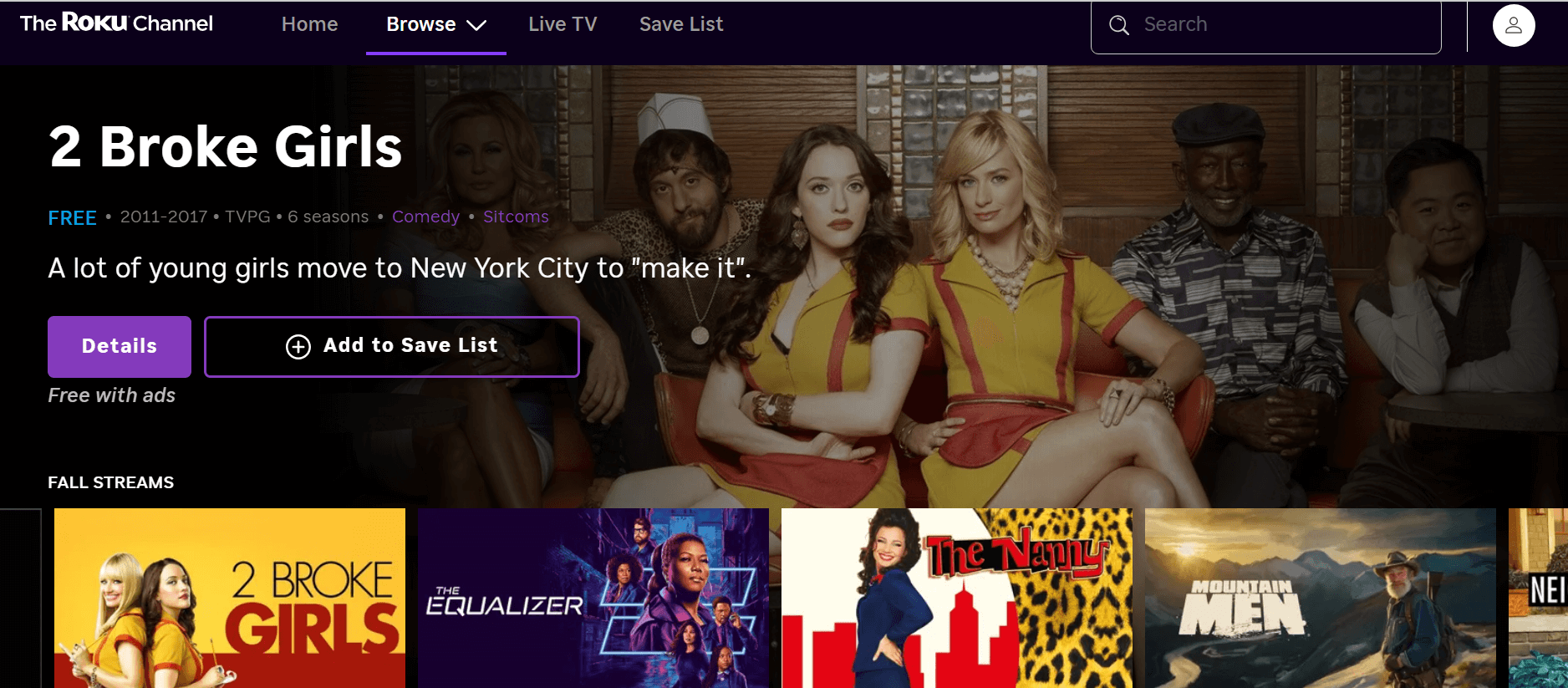Select the 2 Broke Girls thumbnail

[x=230, y=598]
